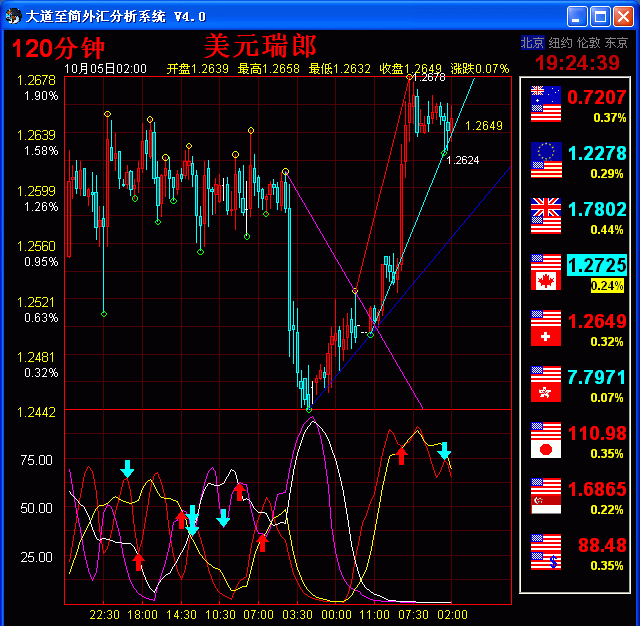
Task: Minimize the 大道至简外汇分析系统 window
Action: tap(577, 17)
